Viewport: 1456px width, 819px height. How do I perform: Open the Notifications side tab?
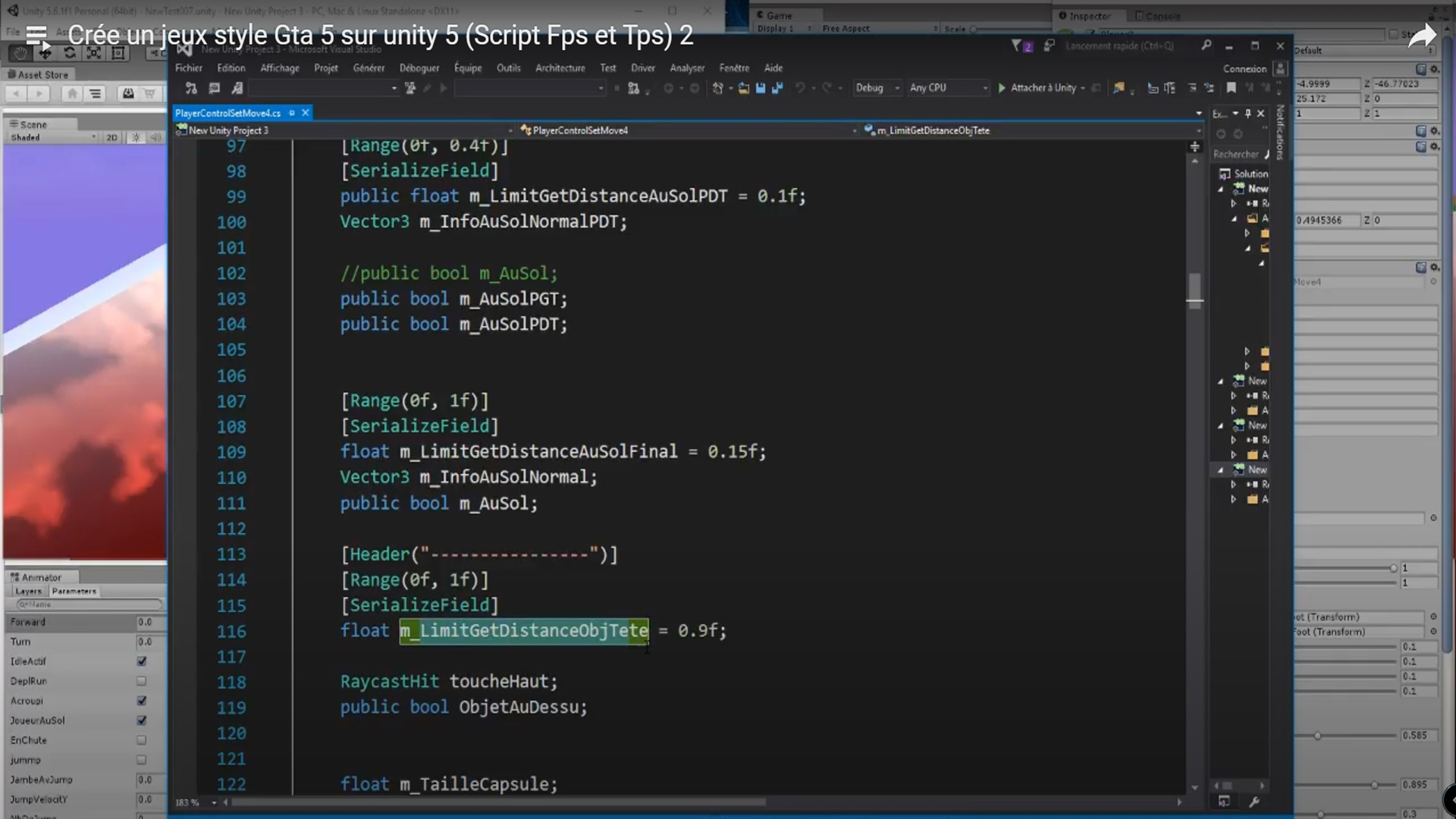point(1280,133)
